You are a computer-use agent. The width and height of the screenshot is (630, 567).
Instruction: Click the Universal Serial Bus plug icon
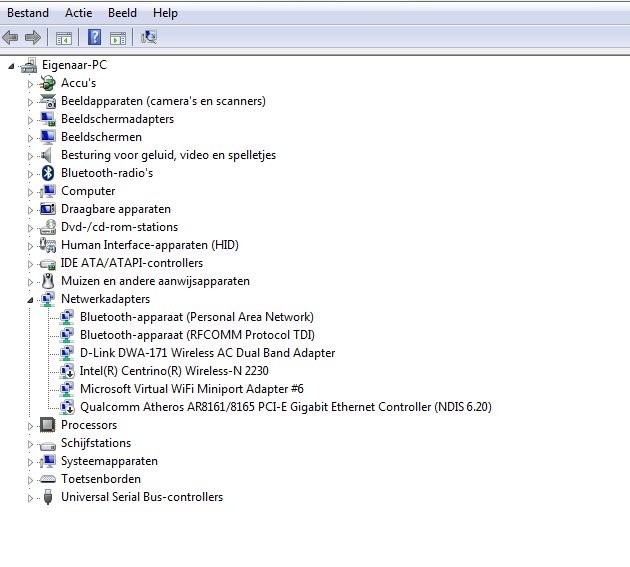pyautogui.click(x=48, y=497)
